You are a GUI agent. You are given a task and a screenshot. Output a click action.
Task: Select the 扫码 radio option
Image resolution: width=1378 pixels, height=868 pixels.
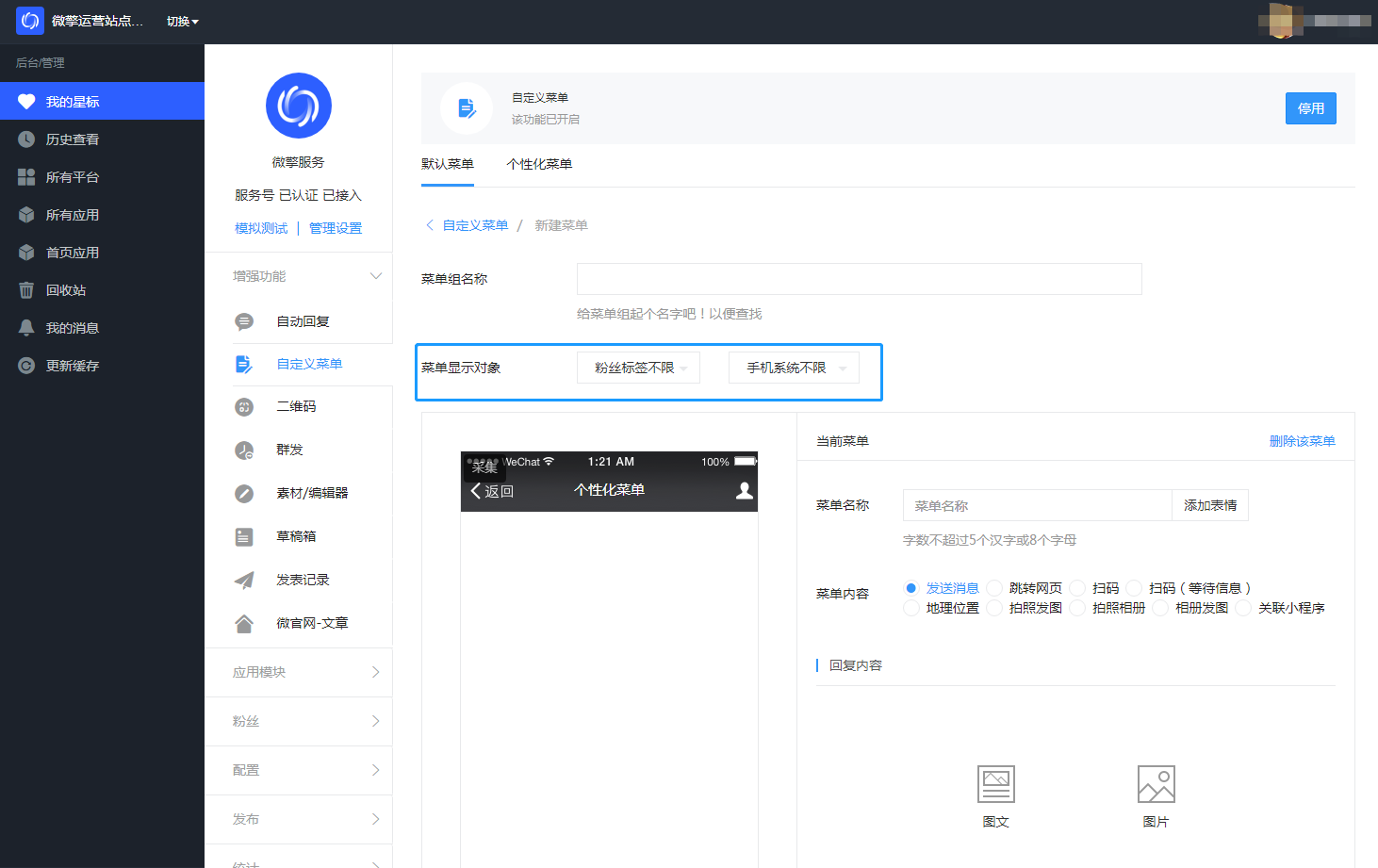(x=1076, y=587)
